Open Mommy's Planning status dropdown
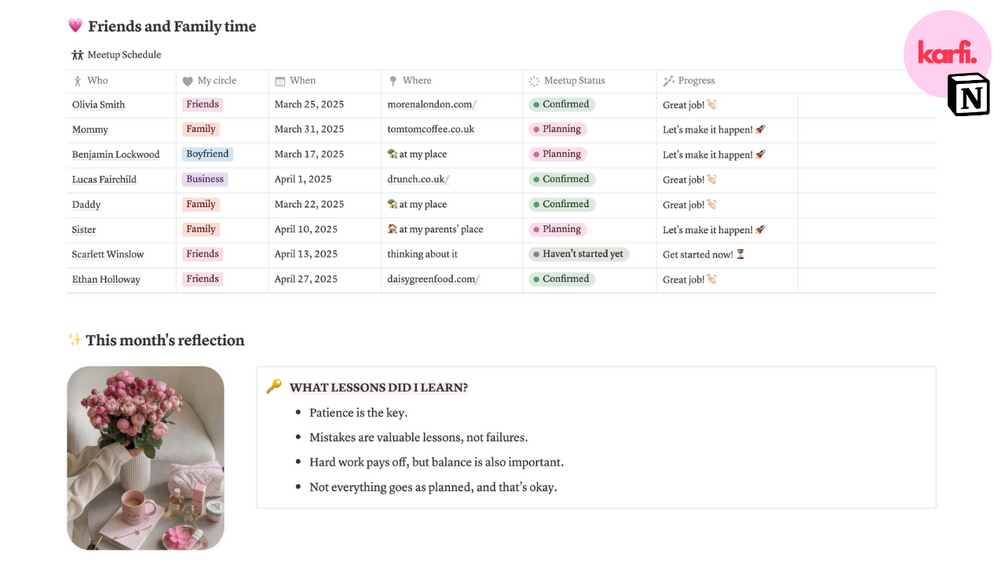 (557, 130)
